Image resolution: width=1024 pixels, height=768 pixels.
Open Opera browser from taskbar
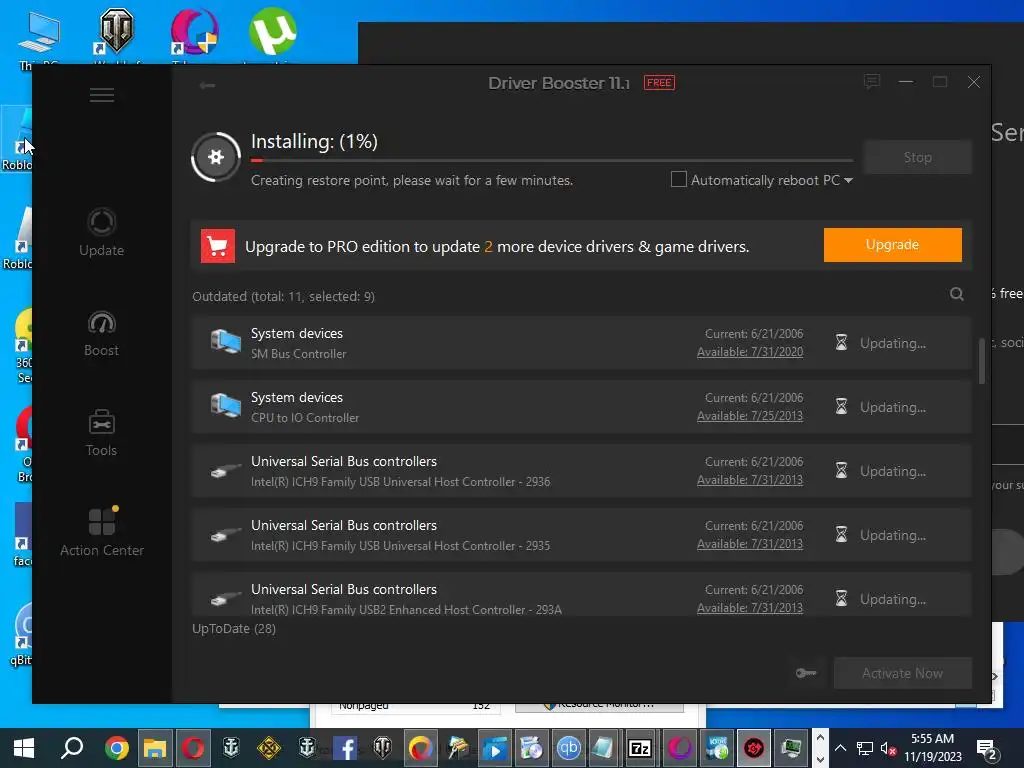point(193,748)
